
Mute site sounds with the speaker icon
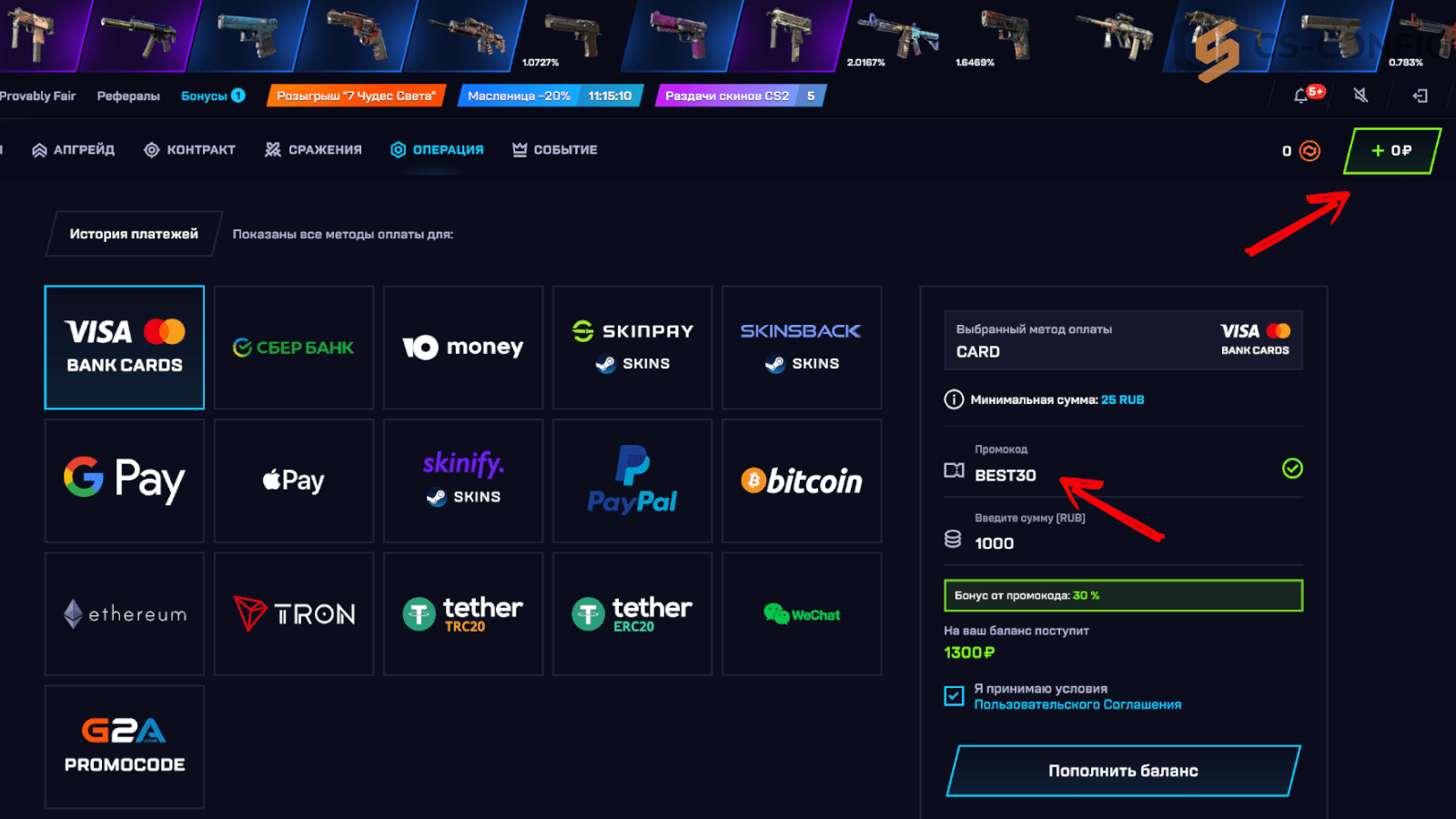point(1360,96)
